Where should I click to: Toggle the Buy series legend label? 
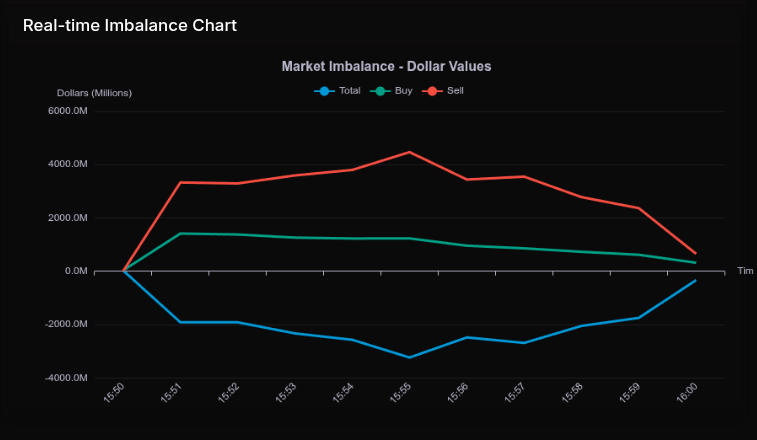[403, 91]
